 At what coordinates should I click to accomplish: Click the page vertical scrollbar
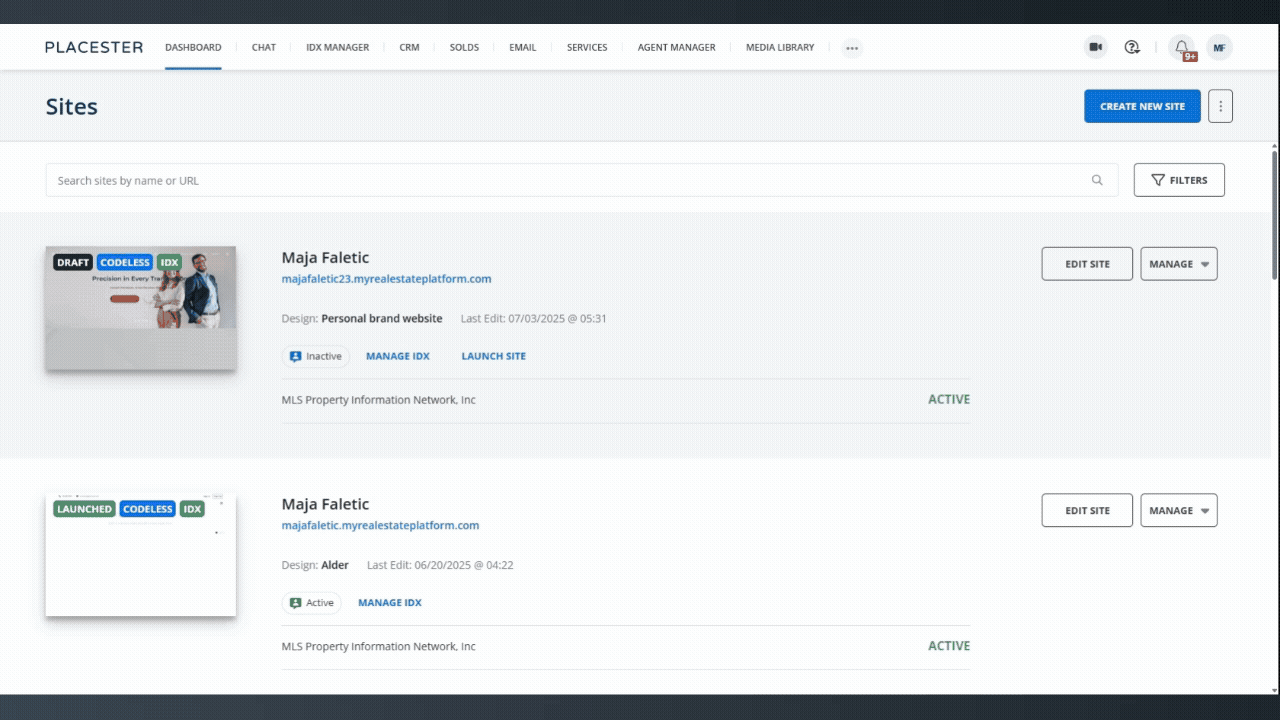point(1274,215)
